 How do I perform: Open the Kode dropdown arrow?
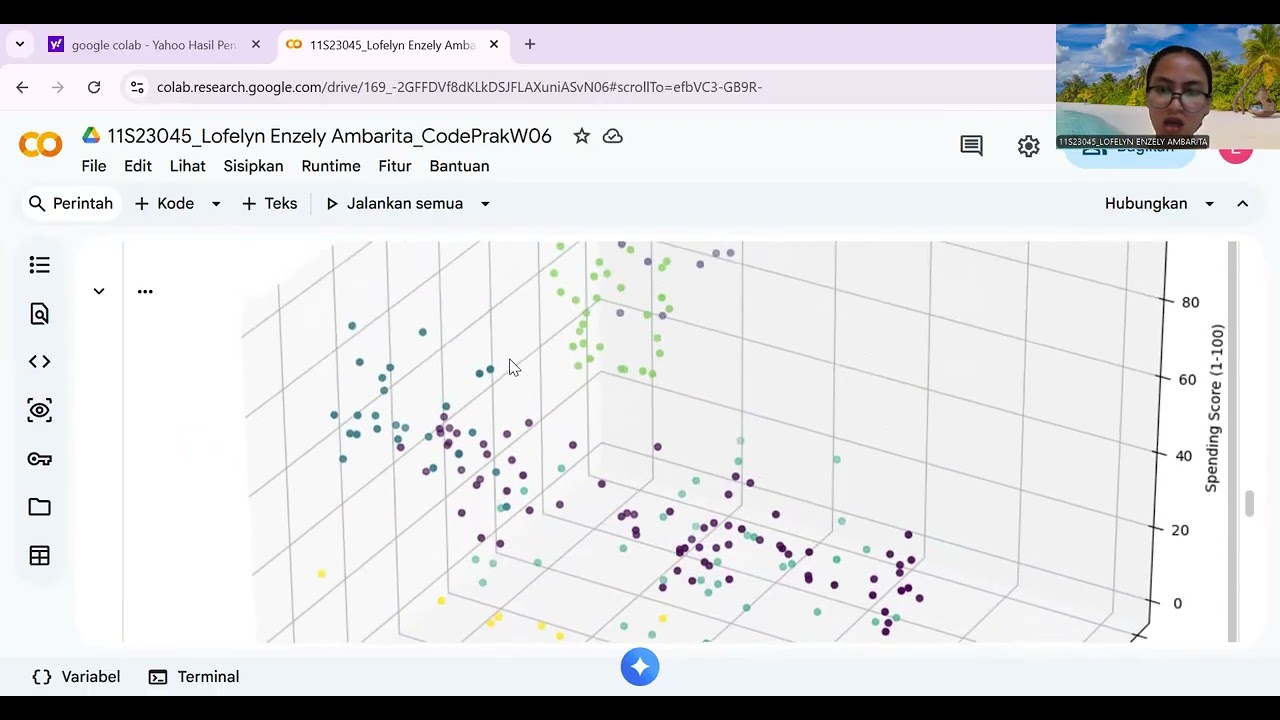(216, 204)
